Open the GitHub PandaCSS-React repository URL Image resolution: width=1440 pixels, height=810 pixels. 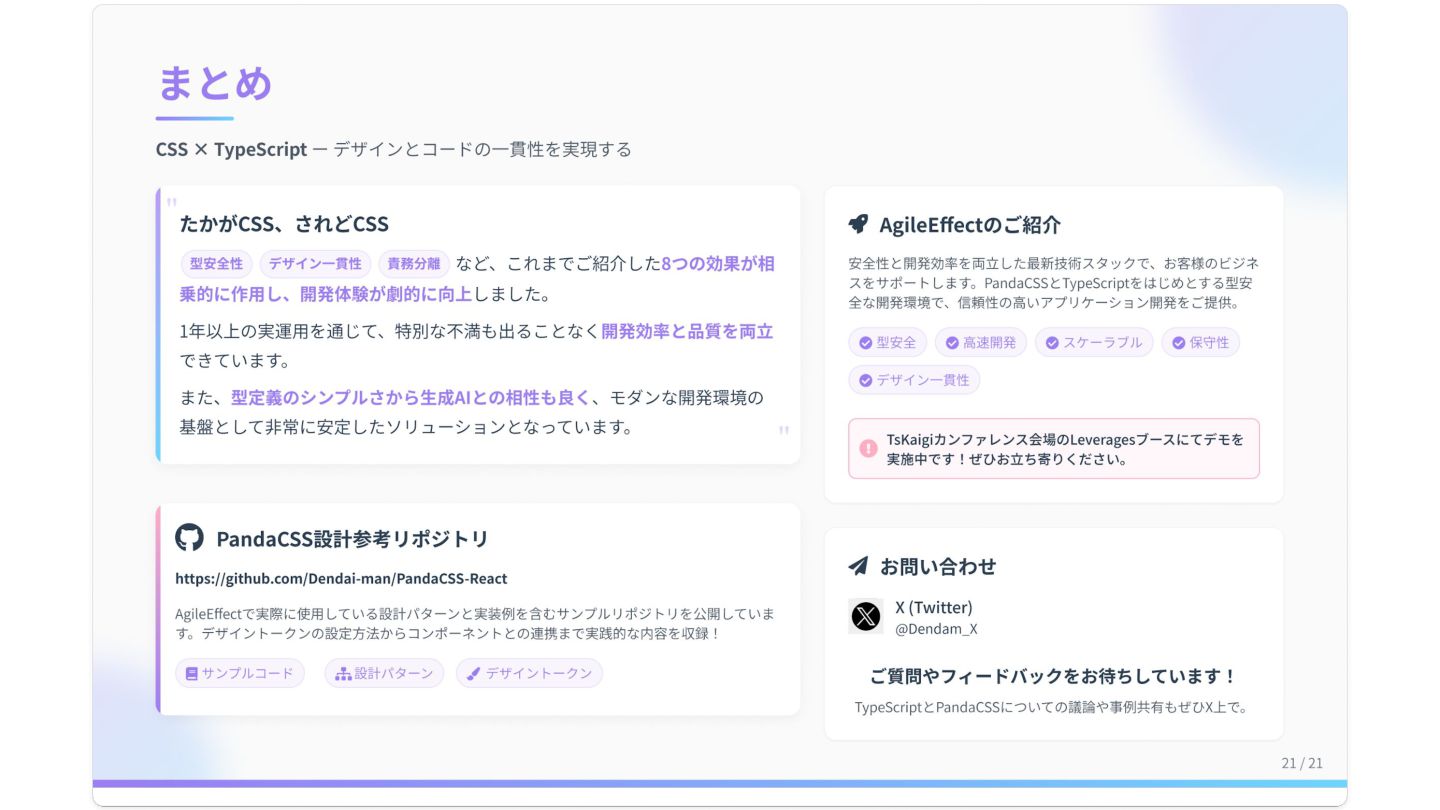click(x=341, y=578)
